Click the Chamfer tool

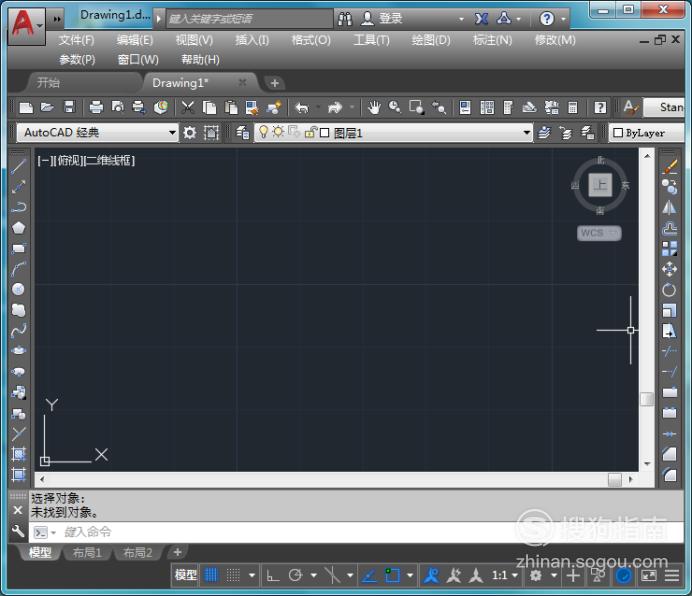point(669,454)
